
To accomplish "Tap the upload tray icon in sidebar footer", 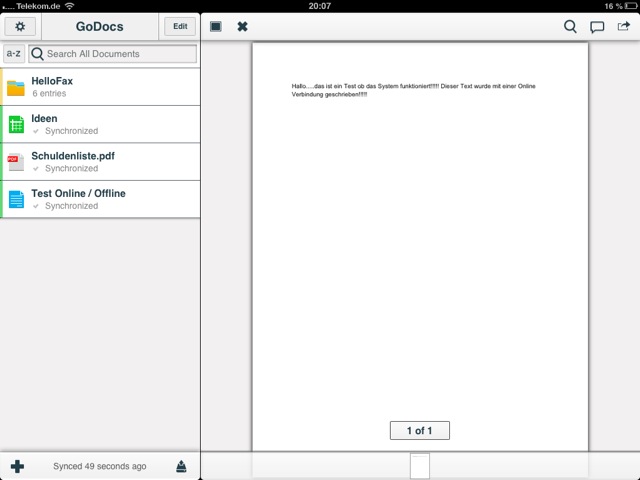I will point(181,466).
